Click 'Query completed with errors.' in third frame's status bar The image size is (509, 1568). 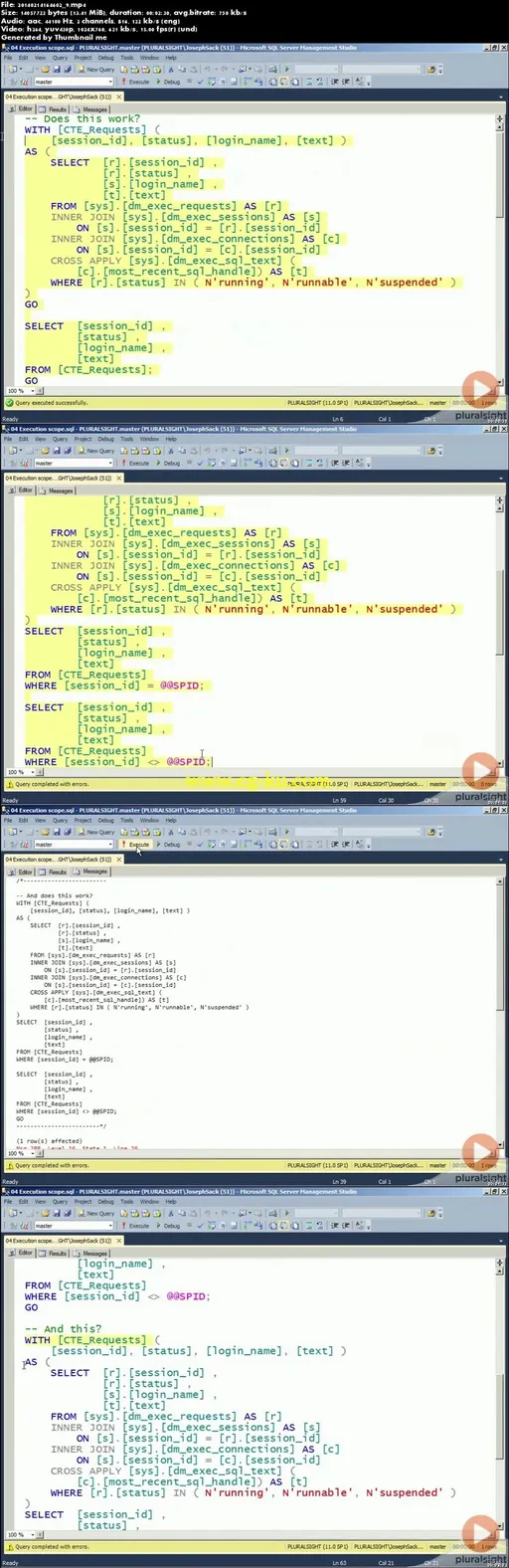(51, 1165)
